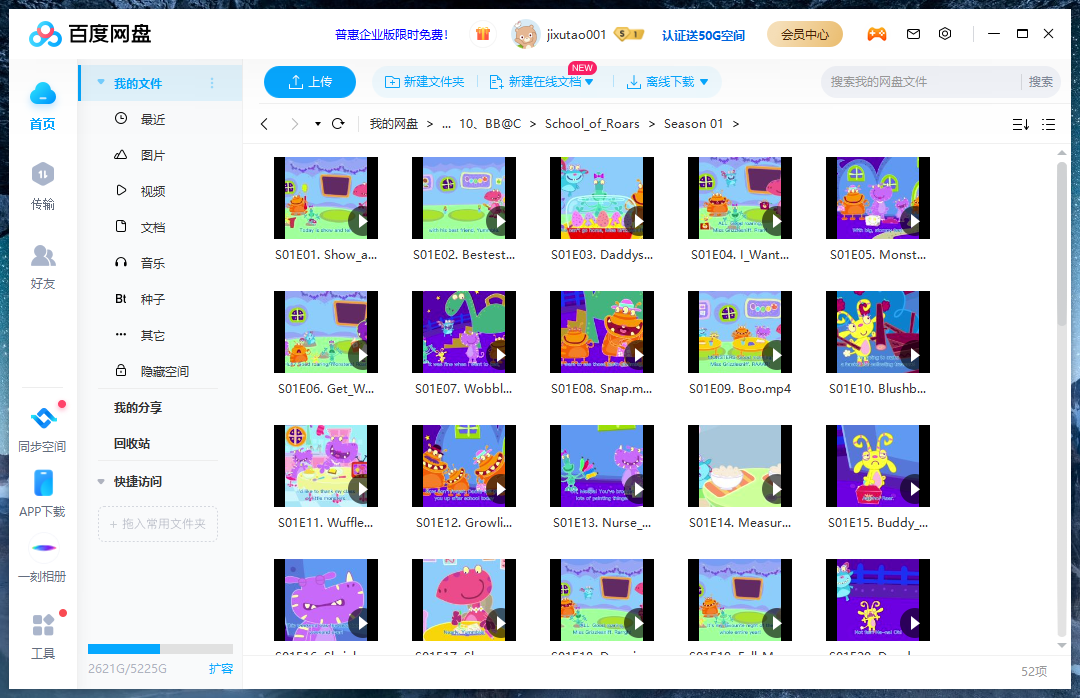Select the S01E07. Wobbl... video thumbnail
1080x698 pixels.
(464, 332)
